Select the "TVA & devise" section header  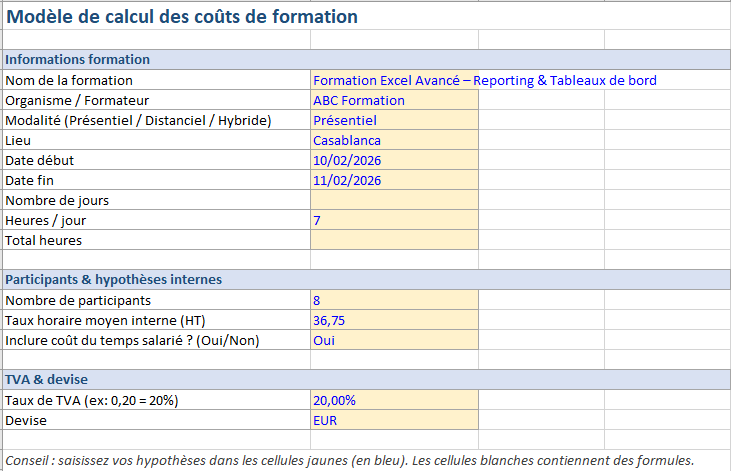[46, 380]
